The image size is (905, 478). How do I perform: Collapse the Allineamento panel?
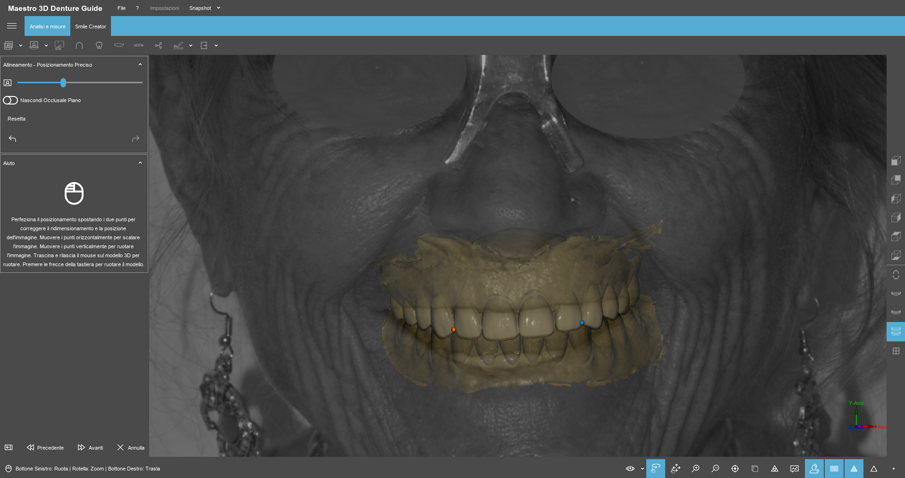(140, 65)
